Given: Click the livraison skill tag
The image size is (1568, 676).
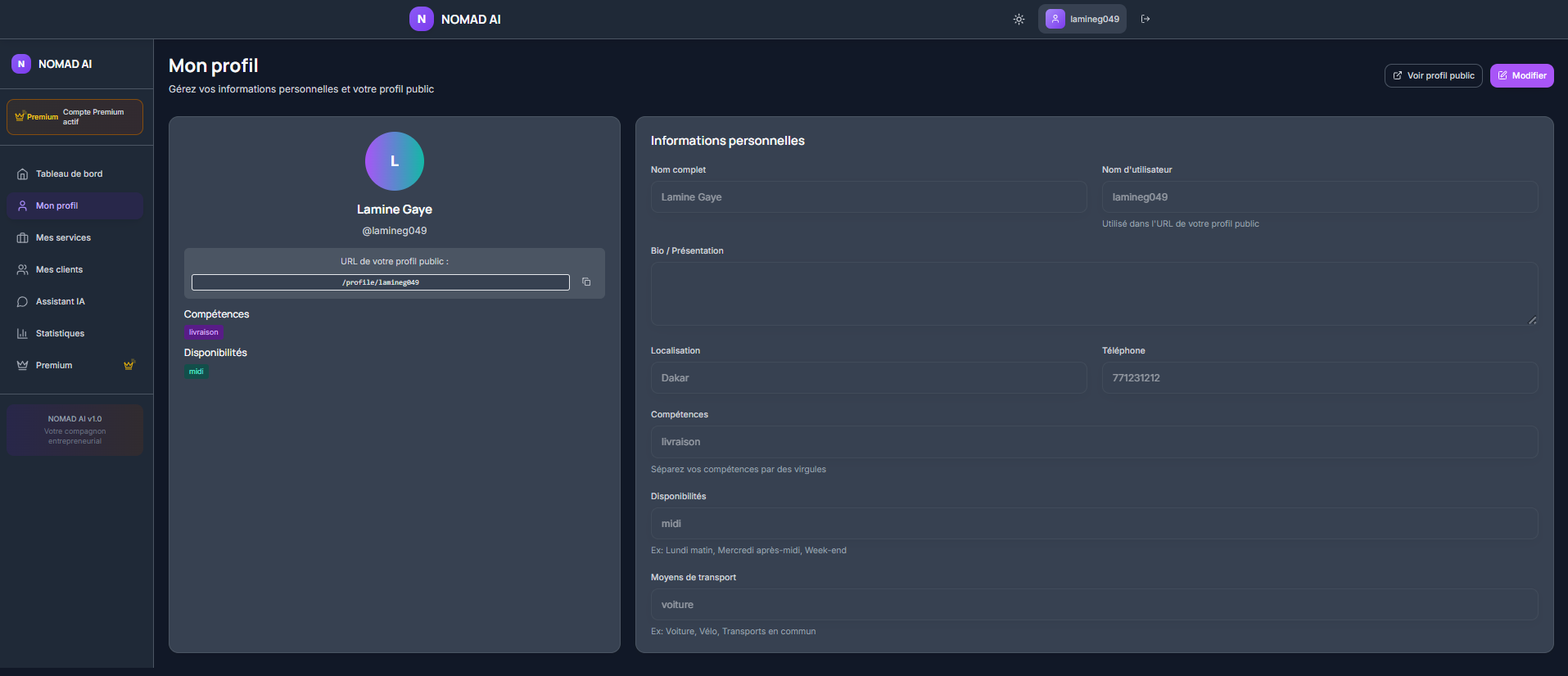Looking at the screenshot, I should click(204, 332).
